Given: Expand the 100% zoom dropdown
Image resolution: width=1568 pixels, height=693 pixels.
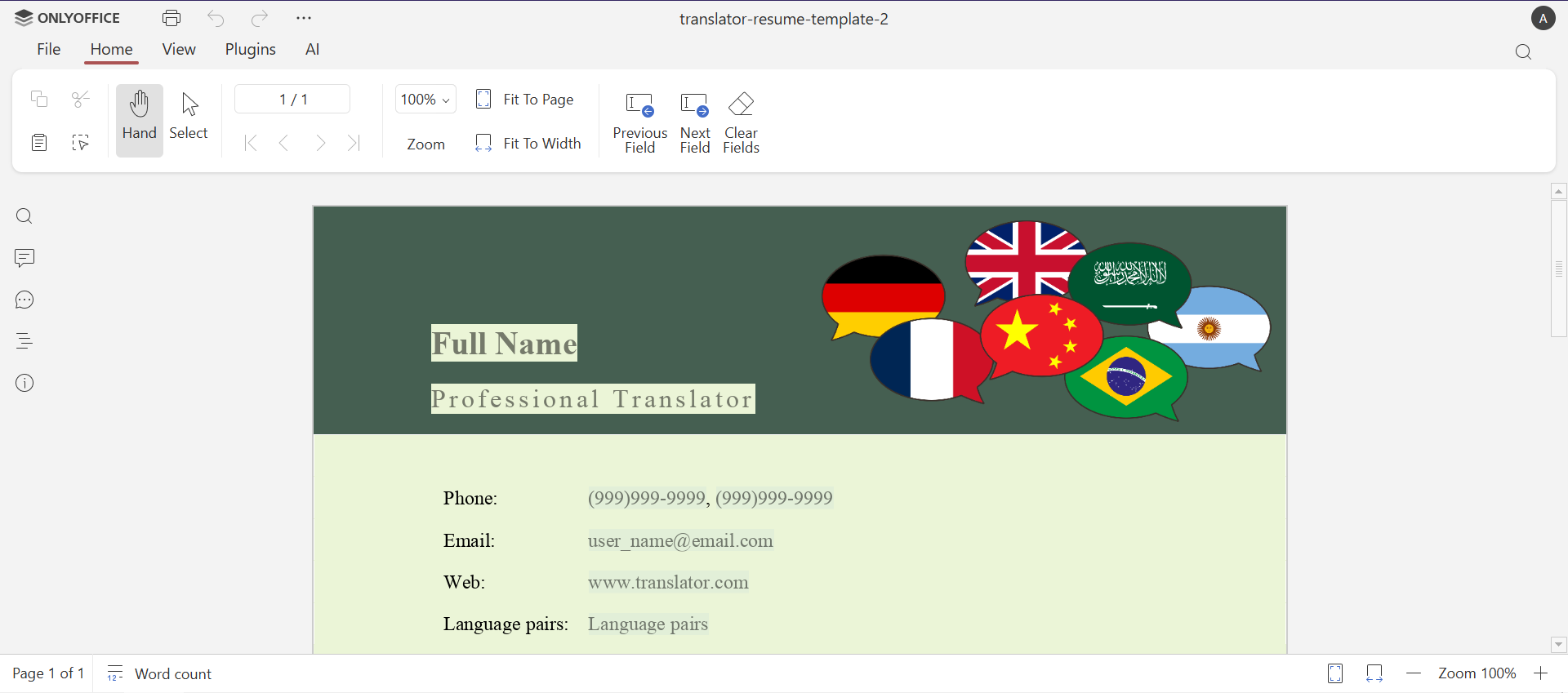Looking at the screenshot, I should click(x=425, y=100).
